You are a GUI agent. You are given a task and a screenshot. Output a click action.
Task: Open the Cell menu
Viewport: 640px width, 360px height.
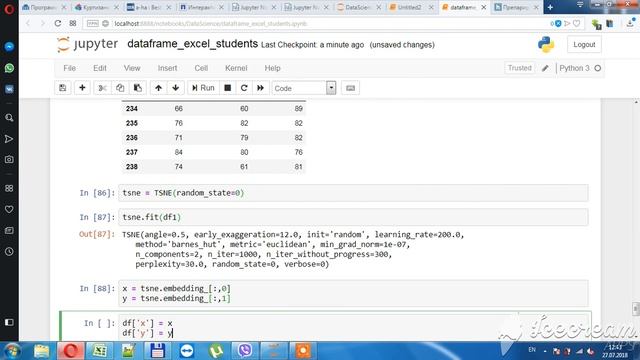coord(201,68)
